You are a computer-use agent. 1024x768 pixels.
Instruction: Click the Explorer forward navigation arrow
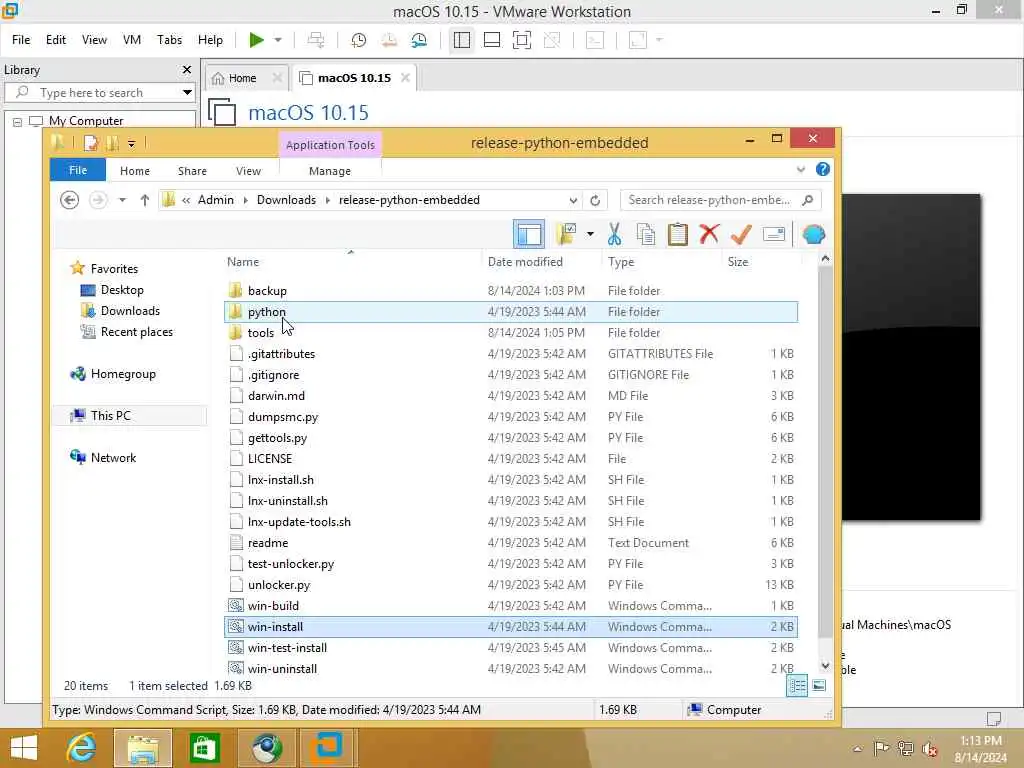(98, 200)
